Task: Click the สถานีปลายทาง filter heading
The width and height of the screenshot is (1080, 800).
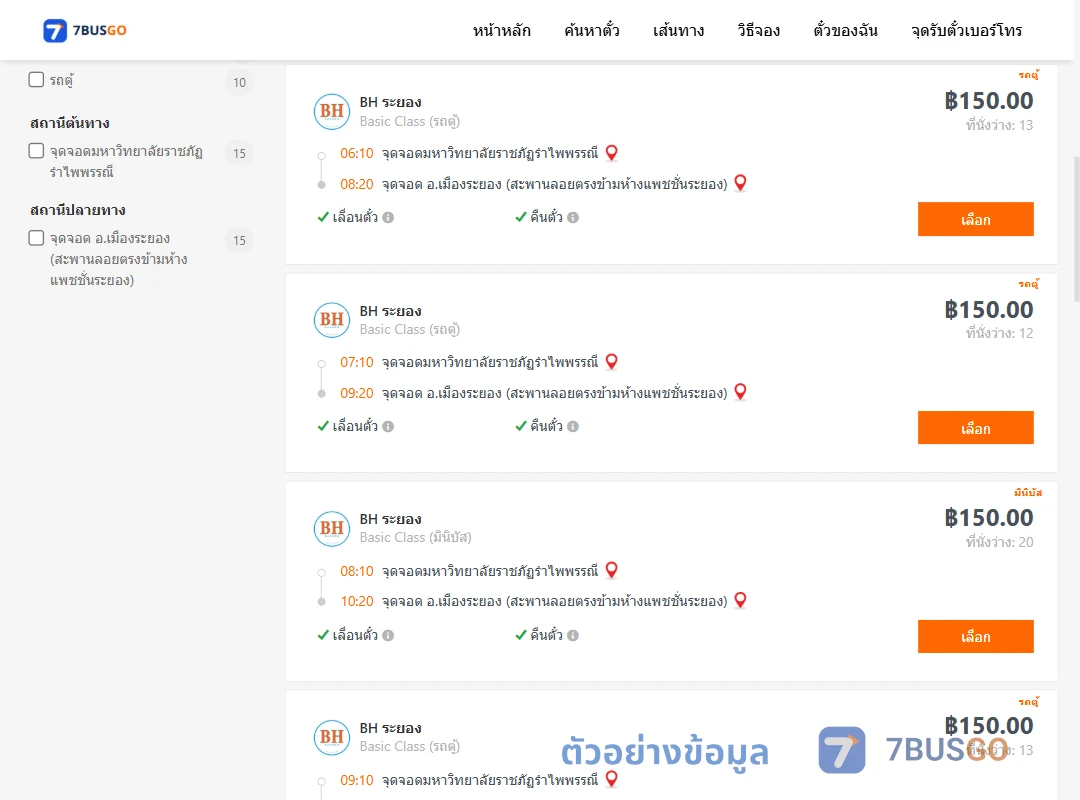Action: click(78, 209)
